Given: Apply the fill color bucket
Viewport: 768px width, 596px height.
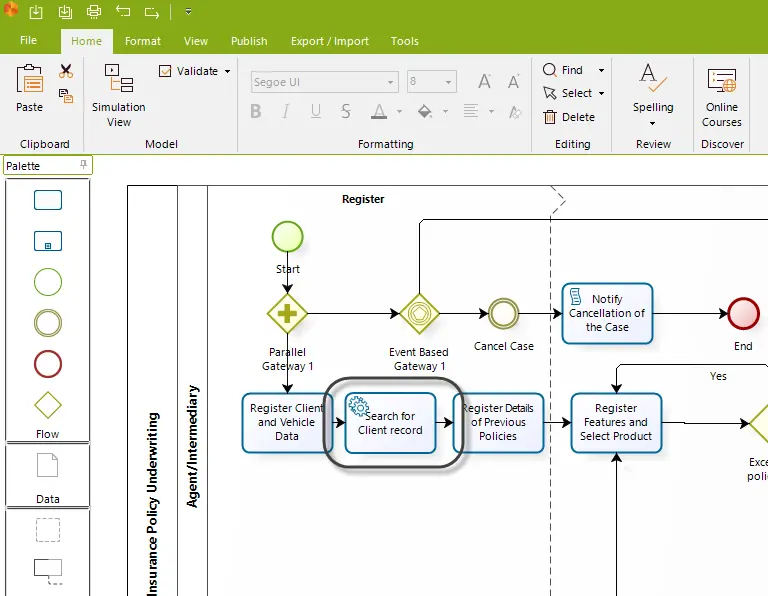Looking at the screenshot, I should [x=424, y=112].
